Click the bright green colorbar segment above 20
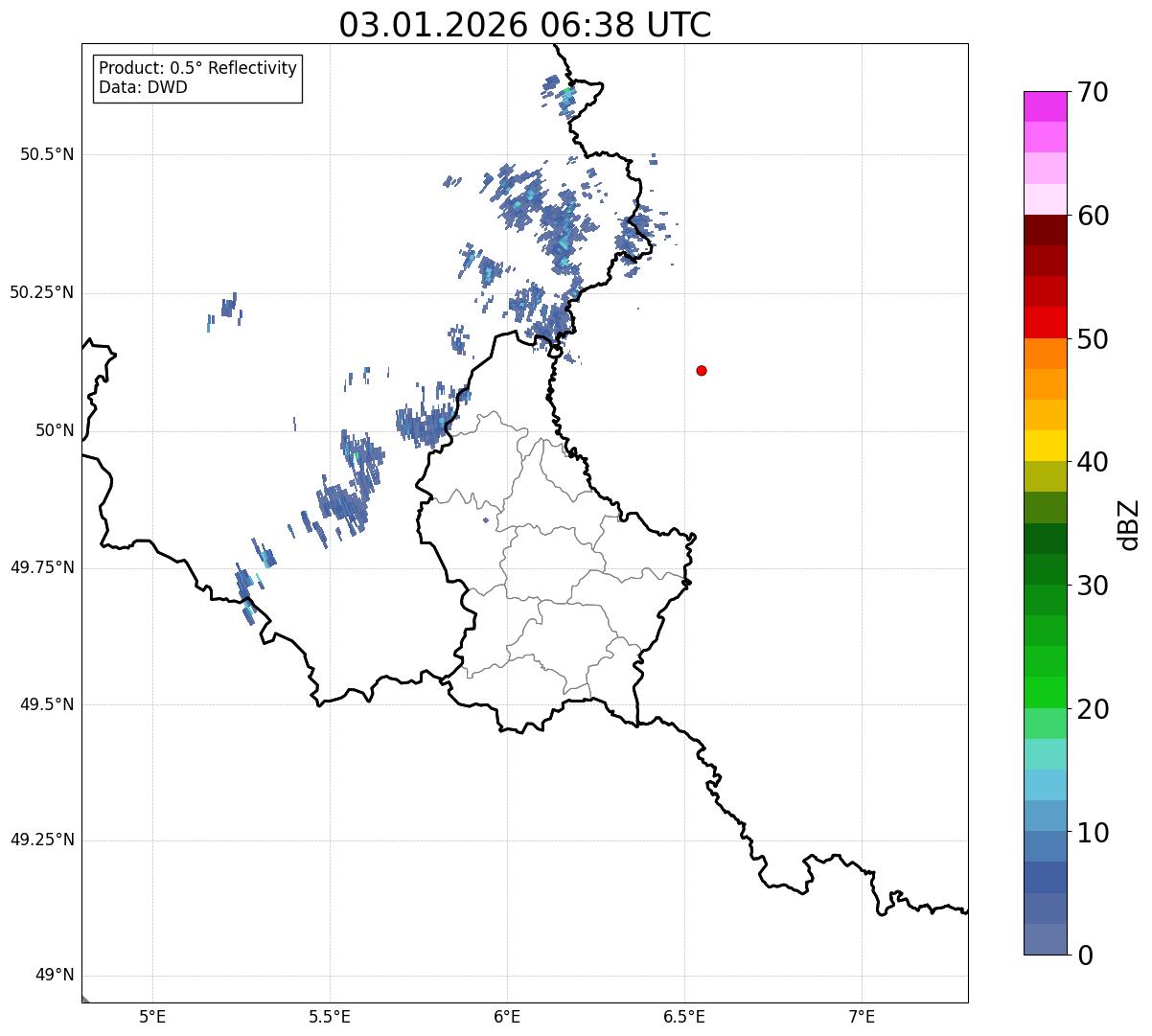The height and width of the screenshot is (1036, 1152). coord(1046,692)
